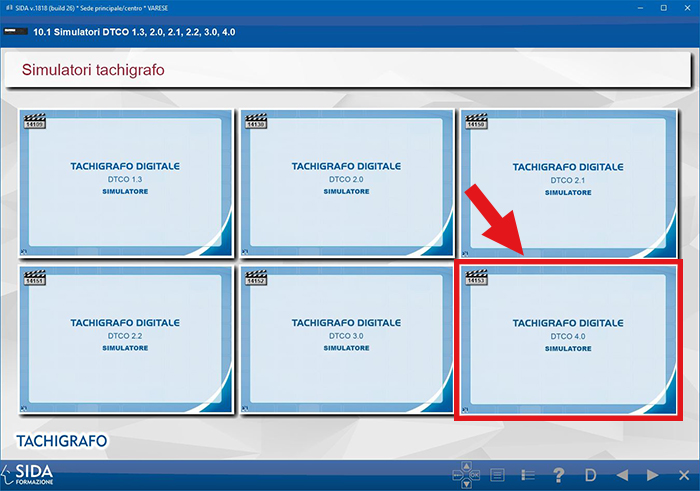The image size is (700, 491).
Task: Go to next page with right arrow
Action: point(652,475)
